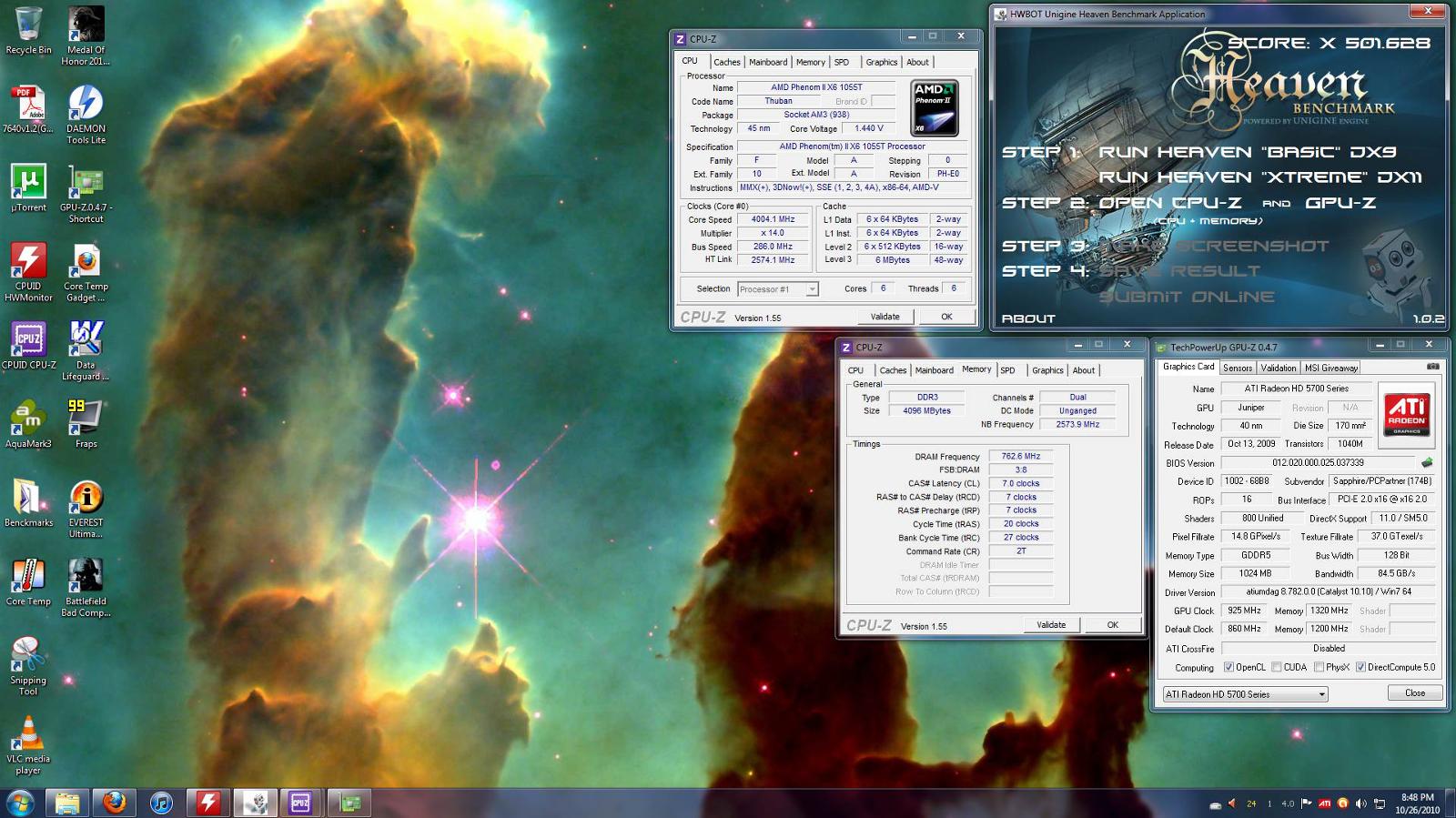Toggle OpenCL checkbox in GPU-Z
The height and width of the screenshot is (818, 1456).
pyautogui.click(x=1228, y=667)
